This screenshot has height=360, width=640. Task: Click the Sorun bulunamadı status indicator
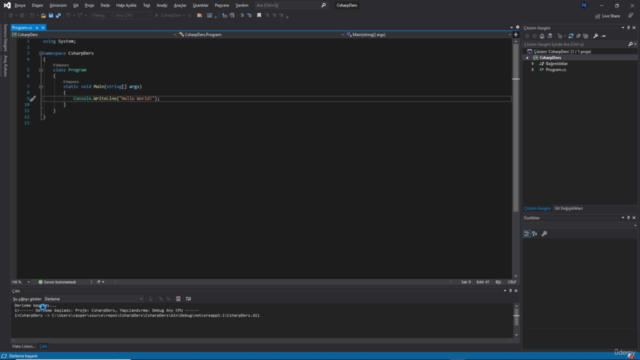(x=57, y=282)
